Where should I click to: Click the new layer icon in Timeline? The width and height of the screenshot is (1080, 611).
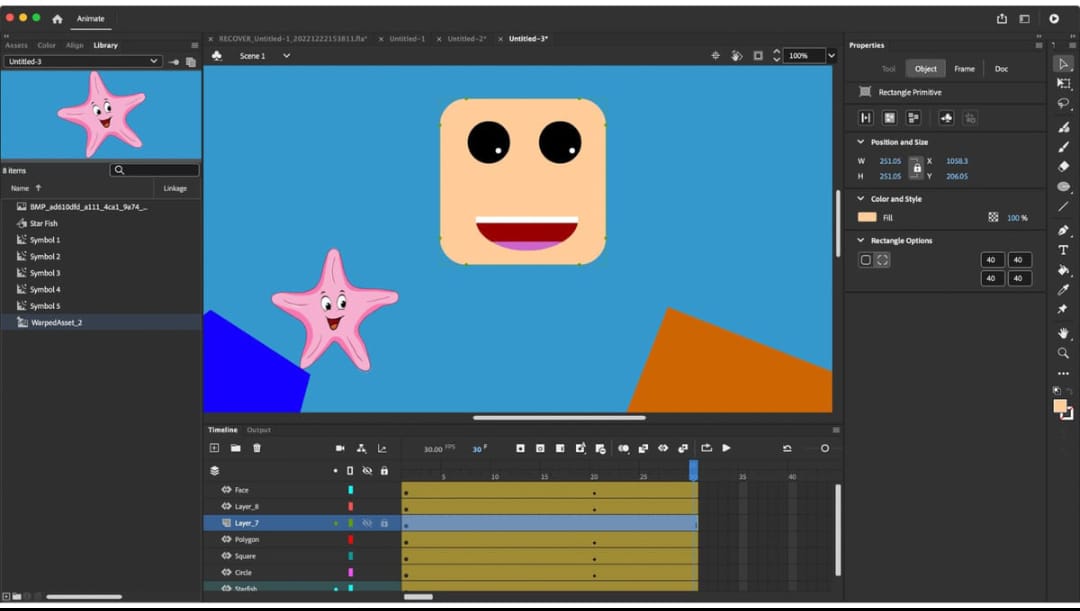214,448
